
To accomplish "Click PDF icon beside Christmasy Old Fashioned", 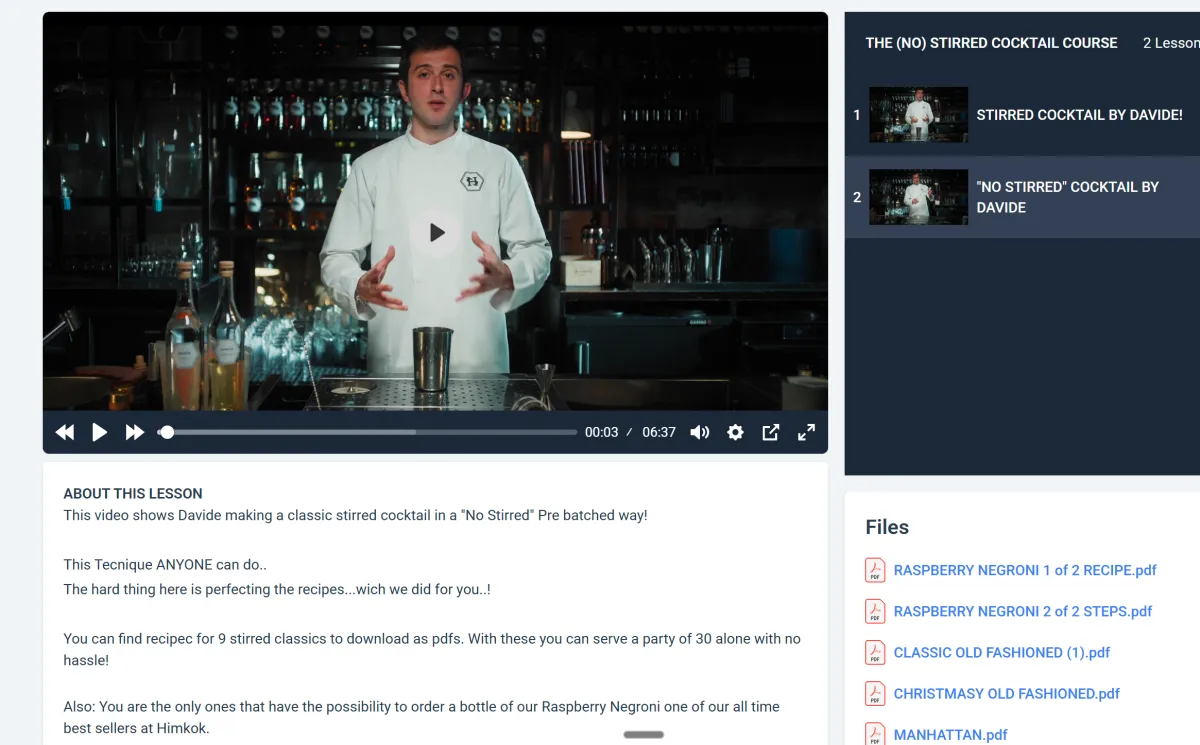I will click(x=875, y=693).
